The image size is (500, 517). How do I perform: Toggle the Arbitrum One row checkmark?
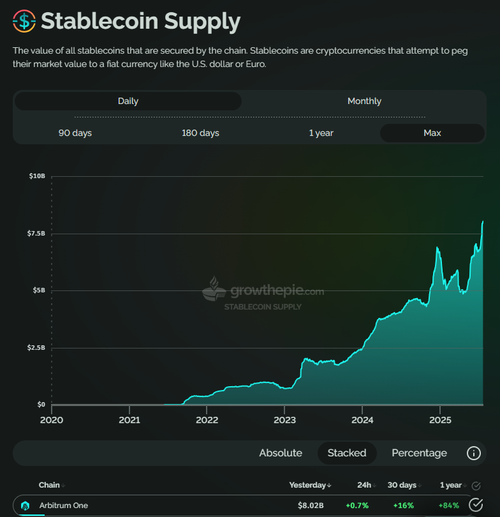tap(476, 505)
